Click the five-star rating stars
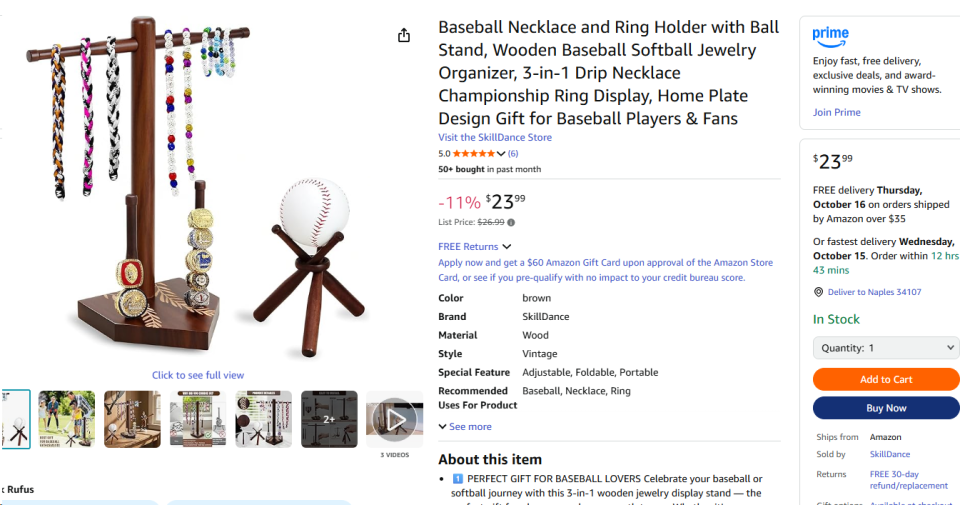The image size is (960, 505). coord(474,154)
